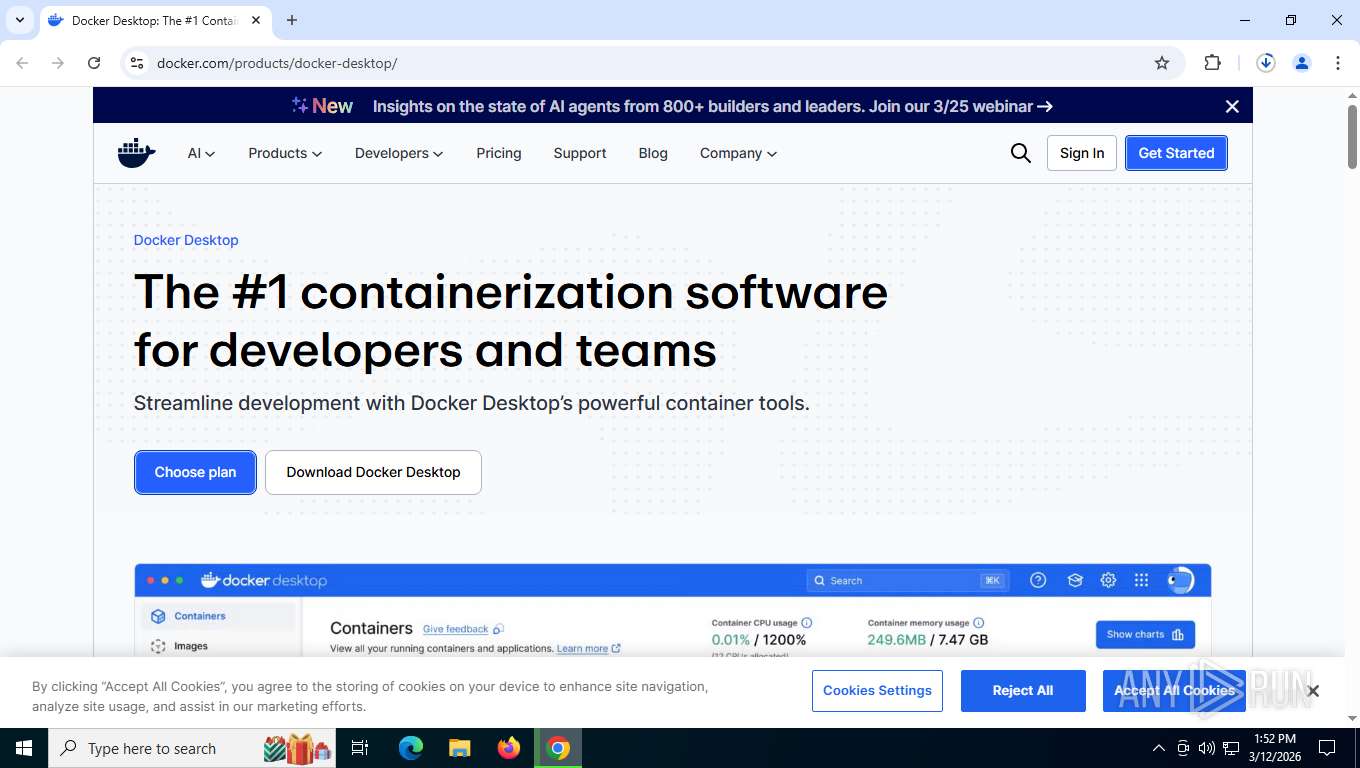Launch Firefox from taskbar
The width and height of the screenshot is (1360, 768).
(x=509, y=748)
